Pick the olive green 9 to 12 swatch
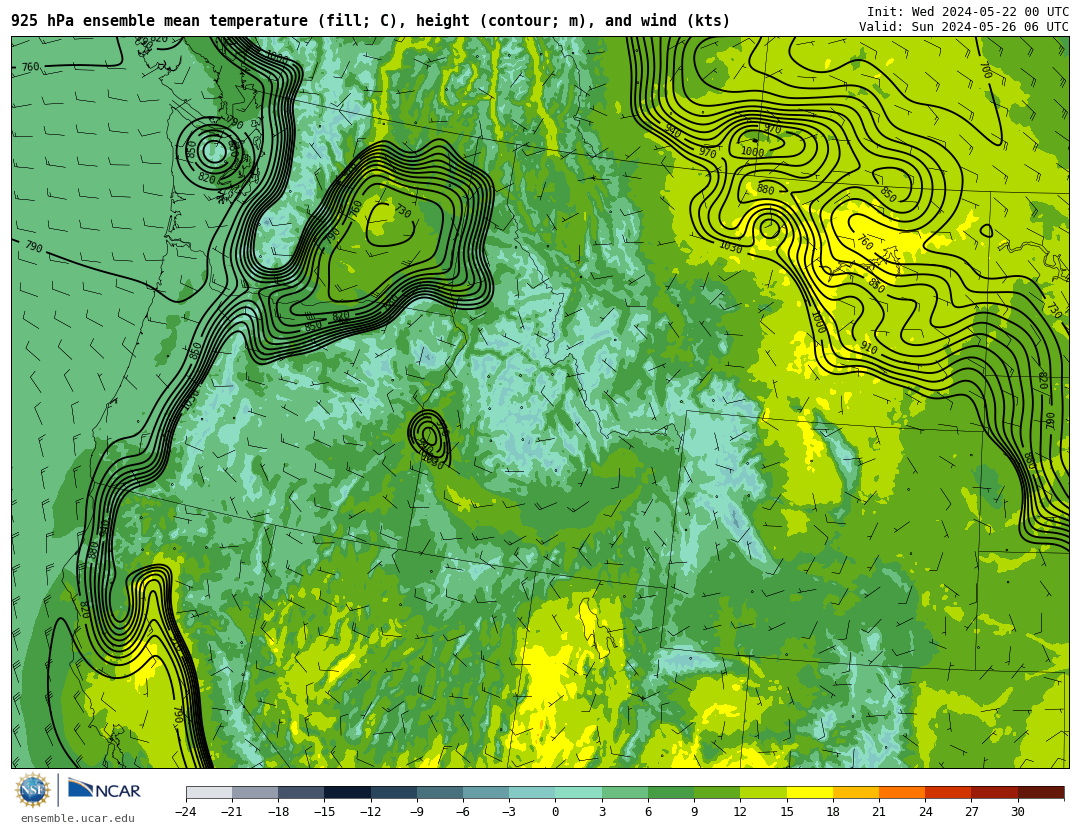The image size is (1080, 831). (x=717, y=792)
